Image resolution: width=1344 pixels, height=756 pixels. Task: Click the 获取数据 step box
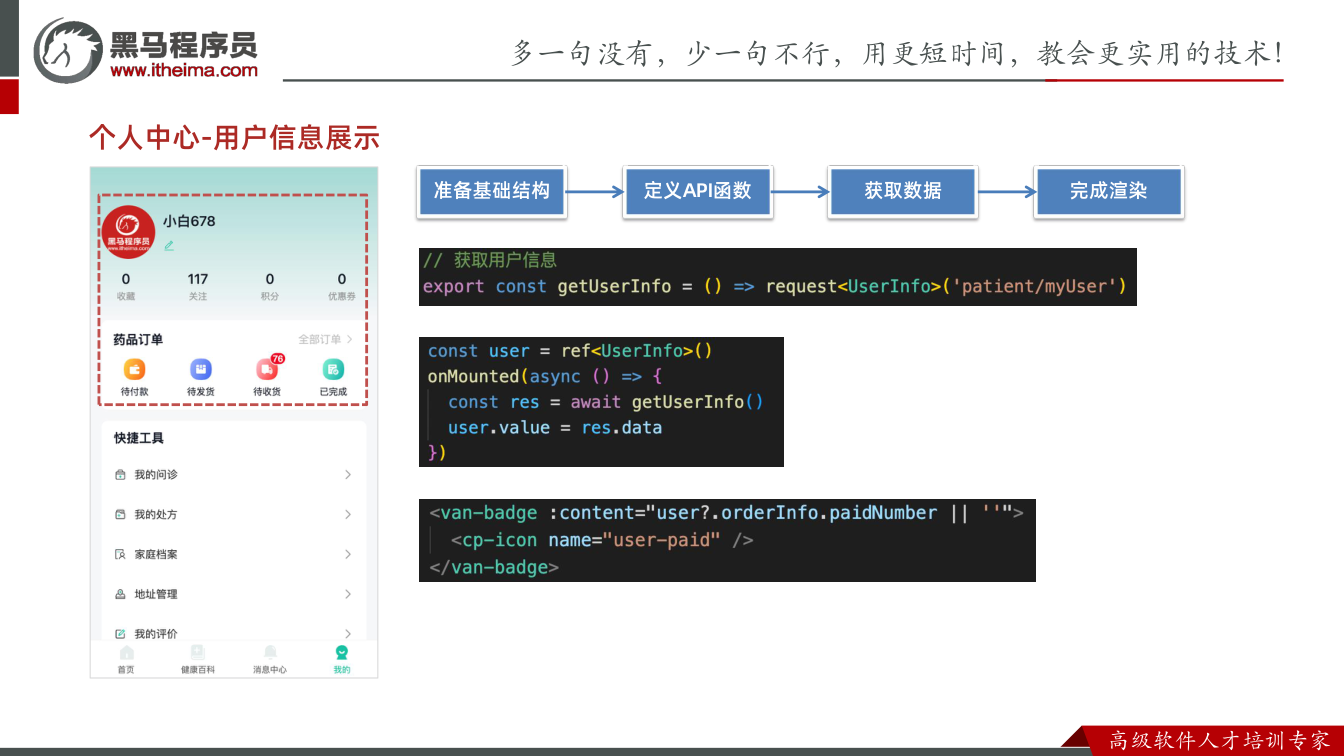click(x=903, y=192)
